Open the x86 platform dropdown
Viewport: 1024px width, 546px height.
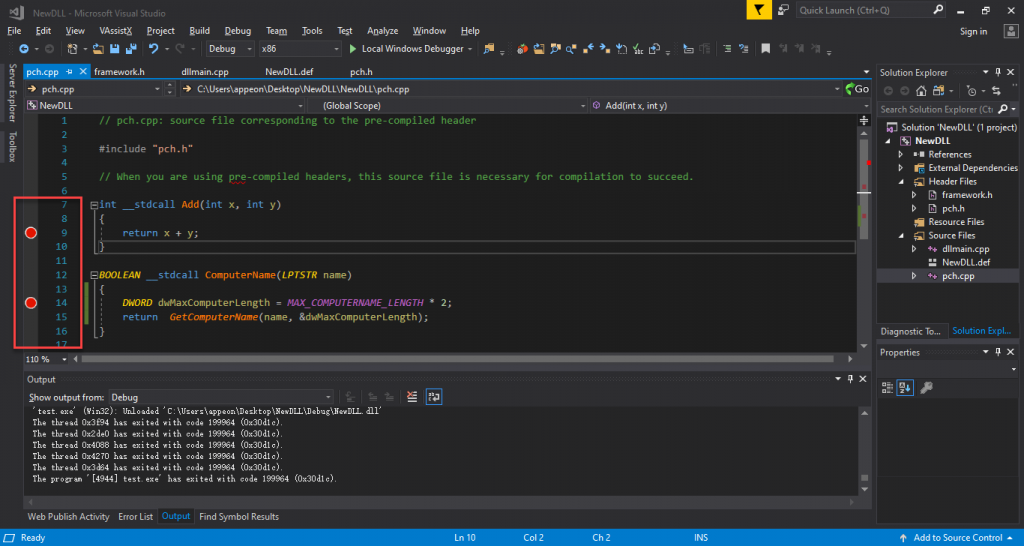[x=299, y=48]
